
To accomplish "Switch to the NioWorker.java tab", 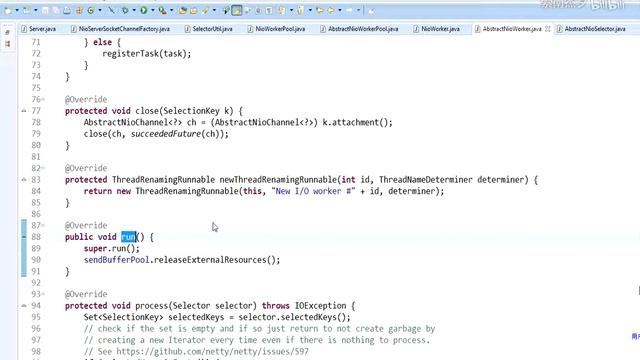I will pyautogui.click(x=436, y=29).
